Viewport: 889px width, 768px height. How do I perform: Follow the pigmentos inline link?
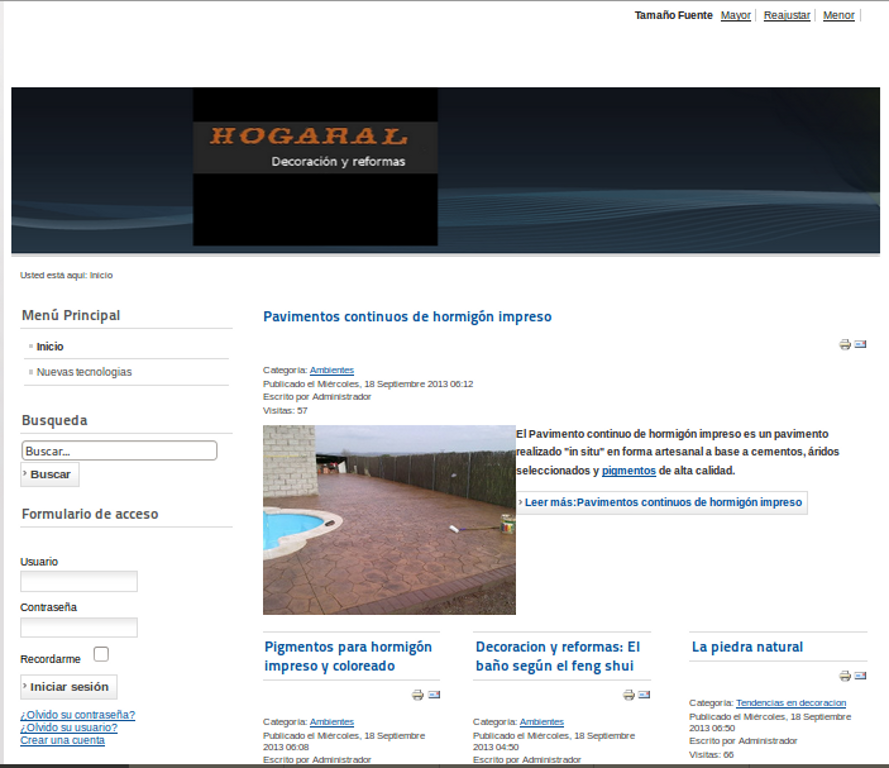(x=626, y=470)
